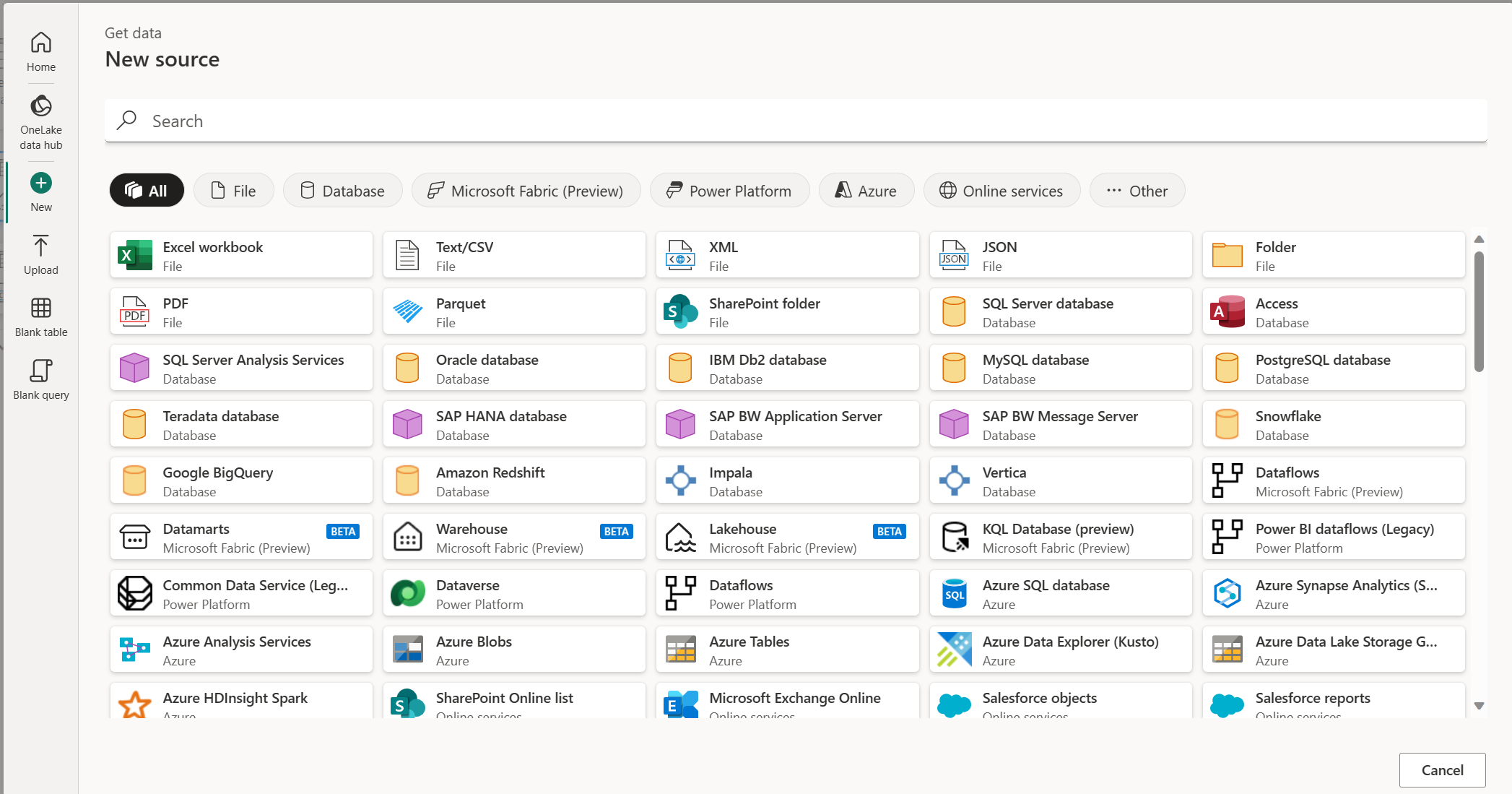Select the Snowflake database connector

pos(1333,425)
